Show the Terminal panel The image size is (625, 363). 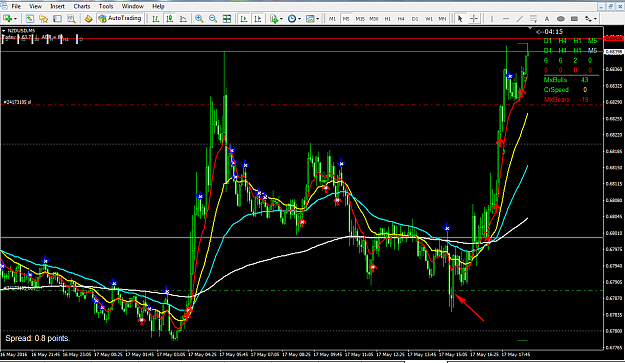point(57,19)
